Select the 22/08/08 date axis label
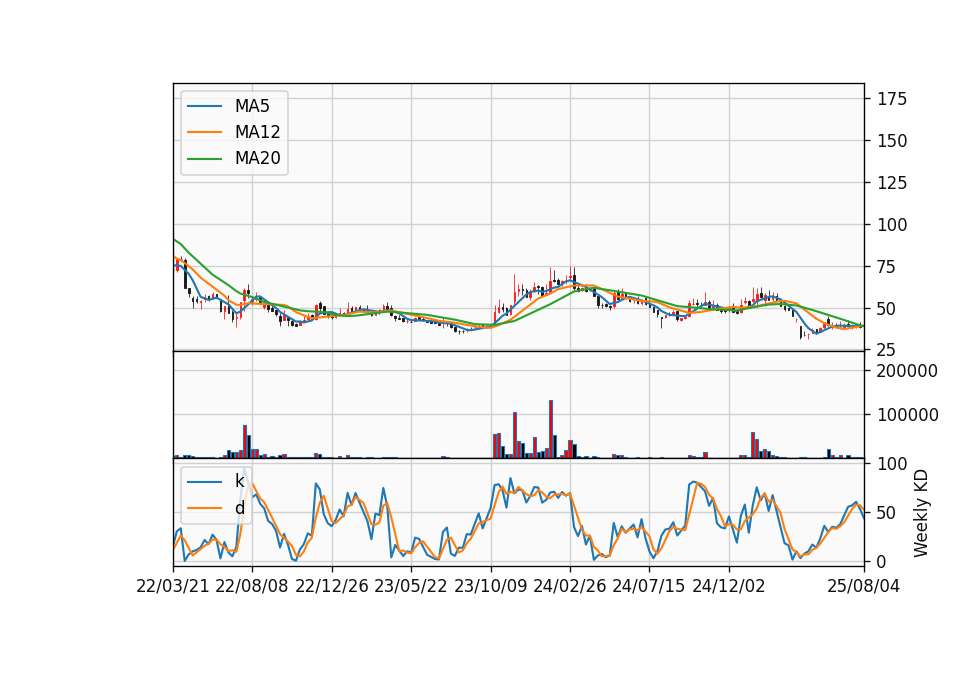 [252, 586]
